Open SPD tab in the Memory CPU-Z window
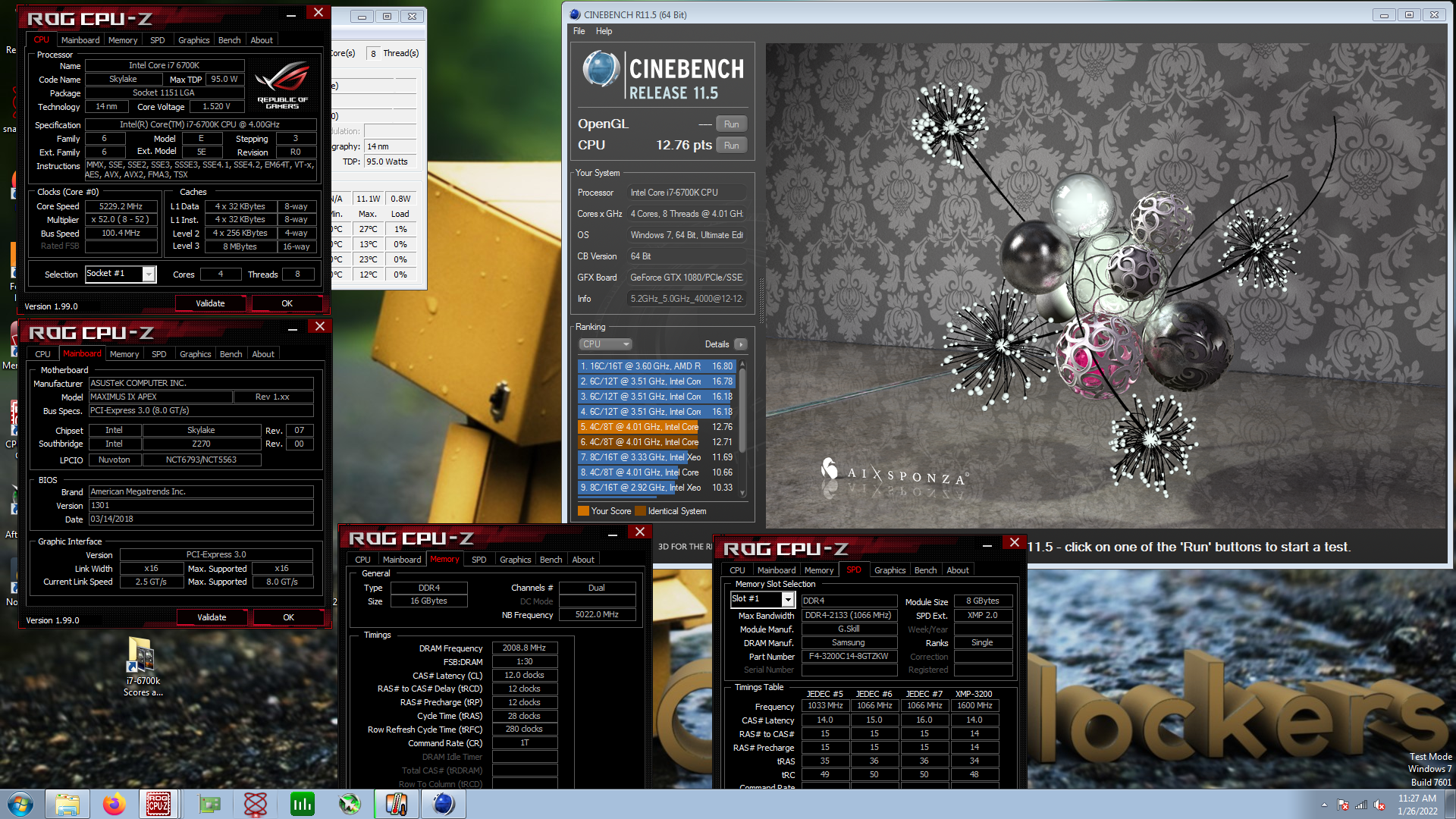The height and width of the screenshot is (819, 1456). click(x=479, y=560)
